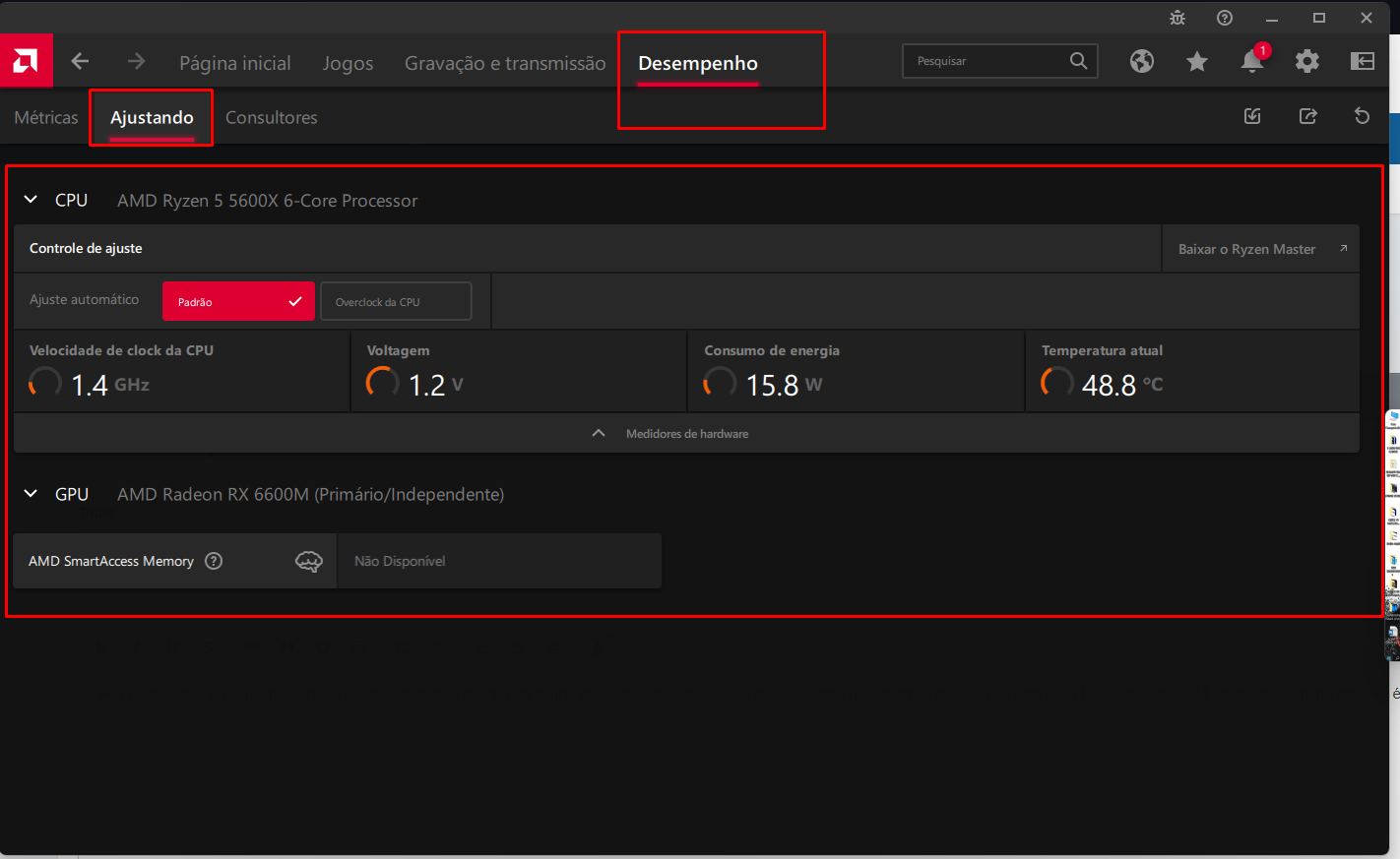
Task: Switch to the Métricas subtab
Action: tap(46, 117)
